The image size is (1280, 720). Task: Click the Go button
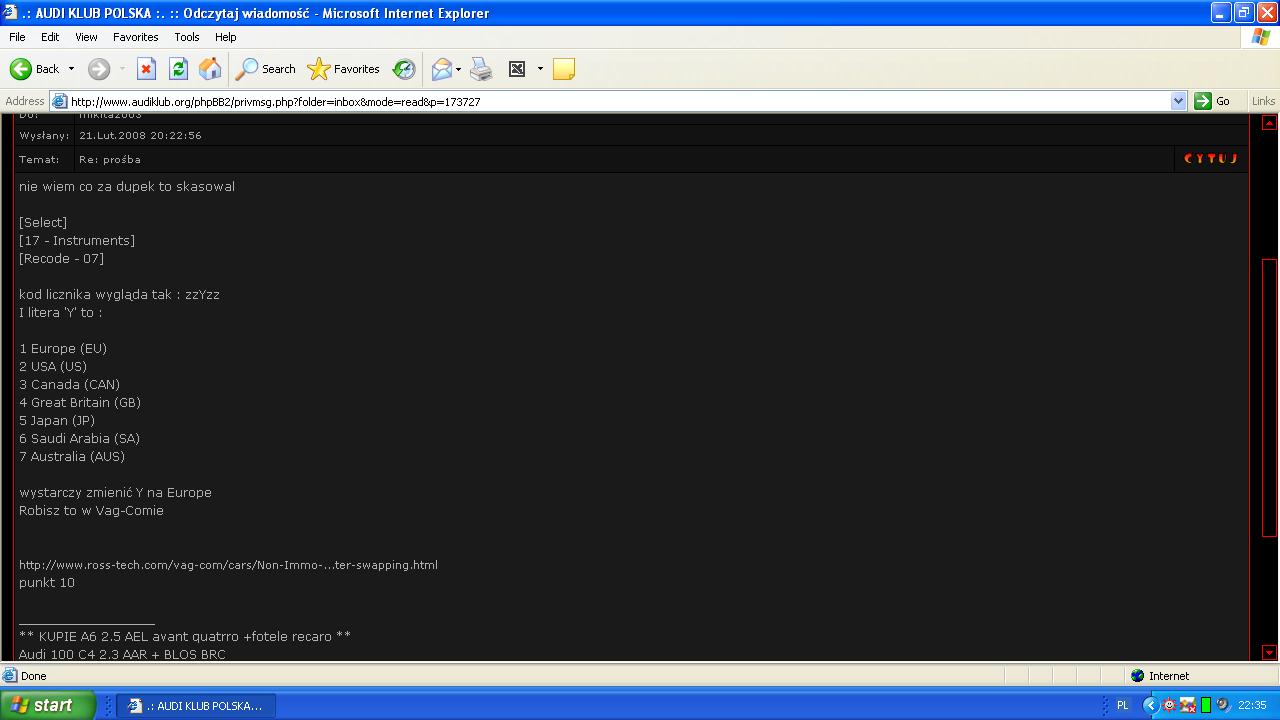[1213, 101]
